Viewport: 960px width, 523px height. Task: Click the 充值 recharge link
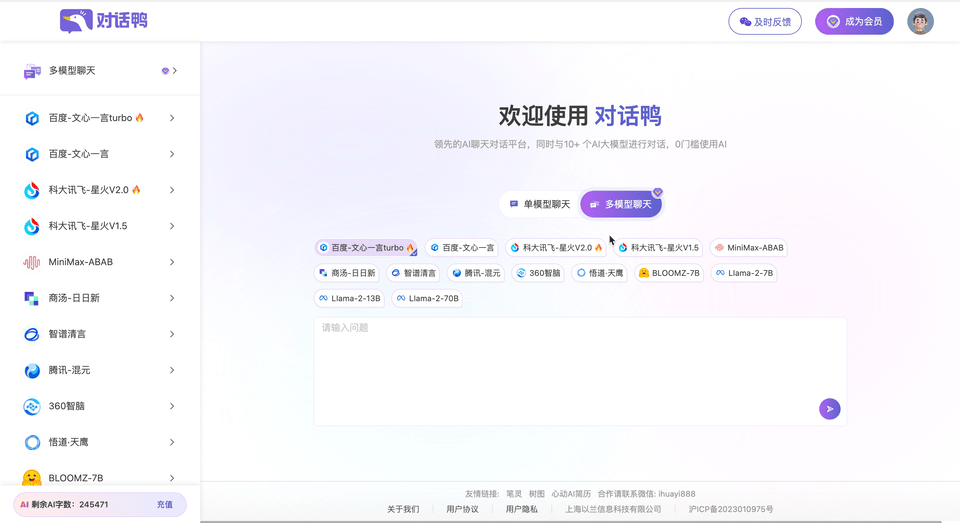(x=165, y=505)
